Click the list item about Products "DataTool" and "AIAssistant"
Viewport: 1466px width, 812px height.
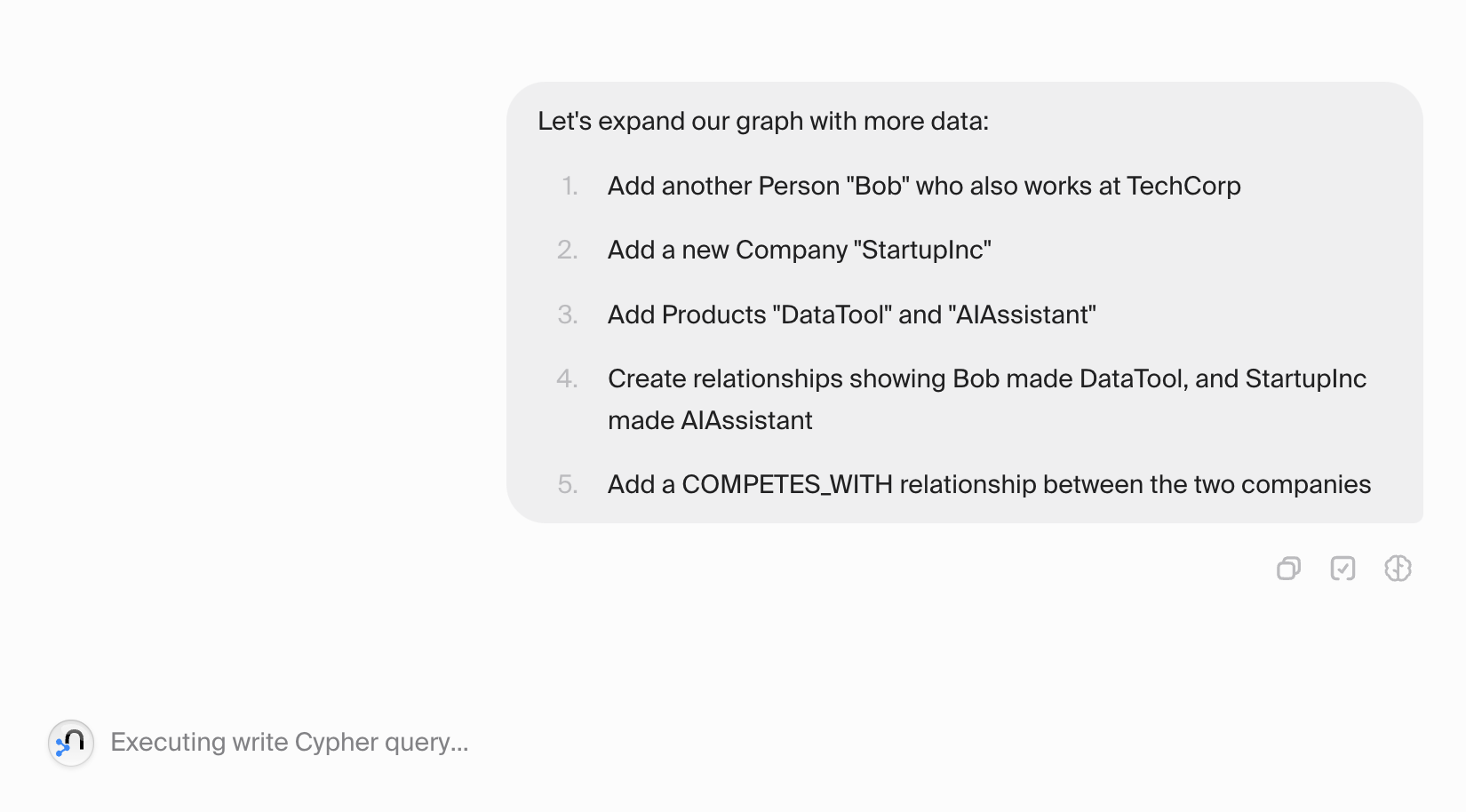[852, 314]
